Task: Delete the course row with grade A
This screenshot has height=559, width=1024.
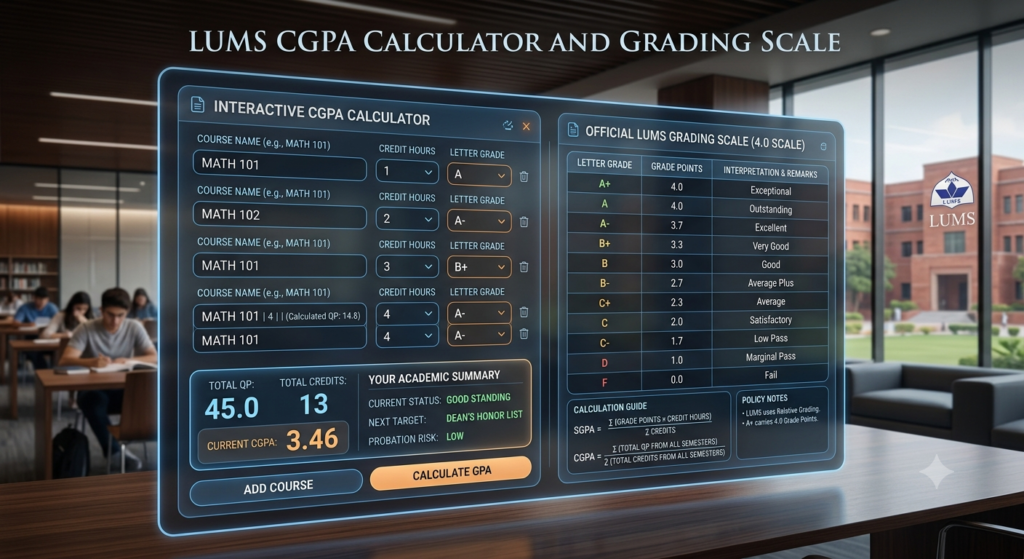Action: coord(524,176)
